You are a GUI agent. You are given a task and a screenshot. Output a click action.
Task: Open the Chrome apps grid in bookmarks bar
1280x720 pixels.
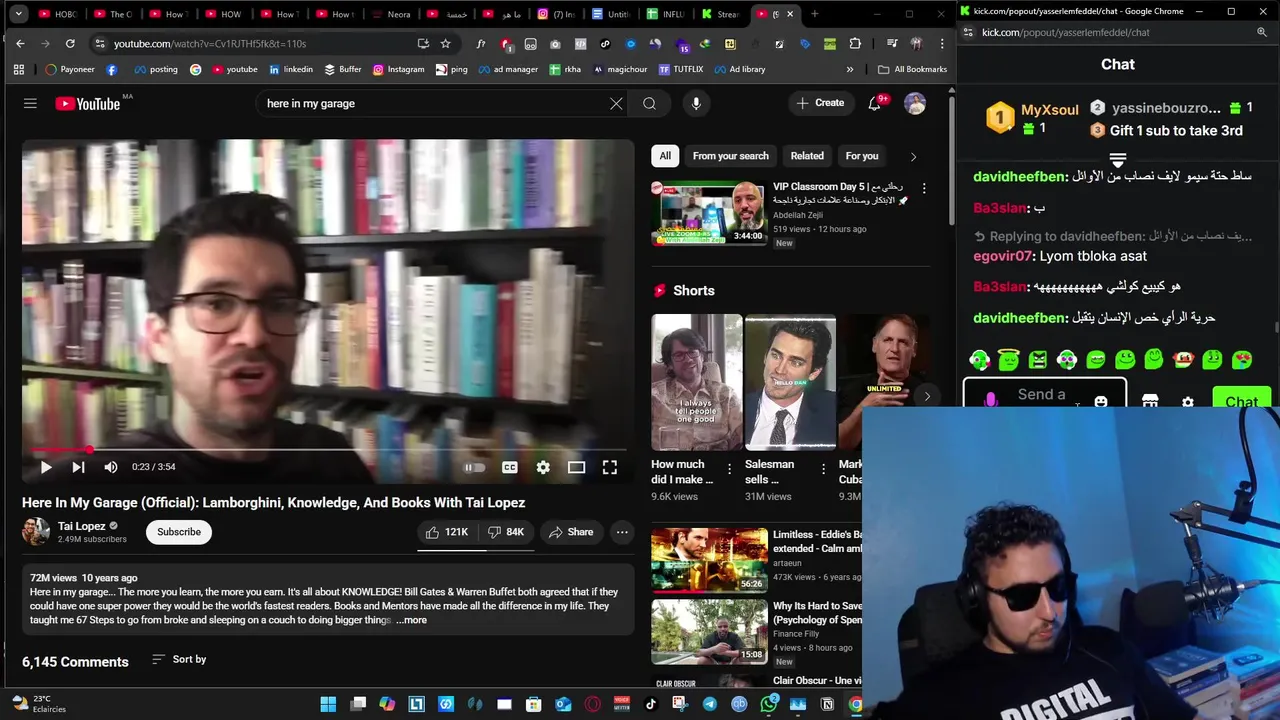point(19,69)
